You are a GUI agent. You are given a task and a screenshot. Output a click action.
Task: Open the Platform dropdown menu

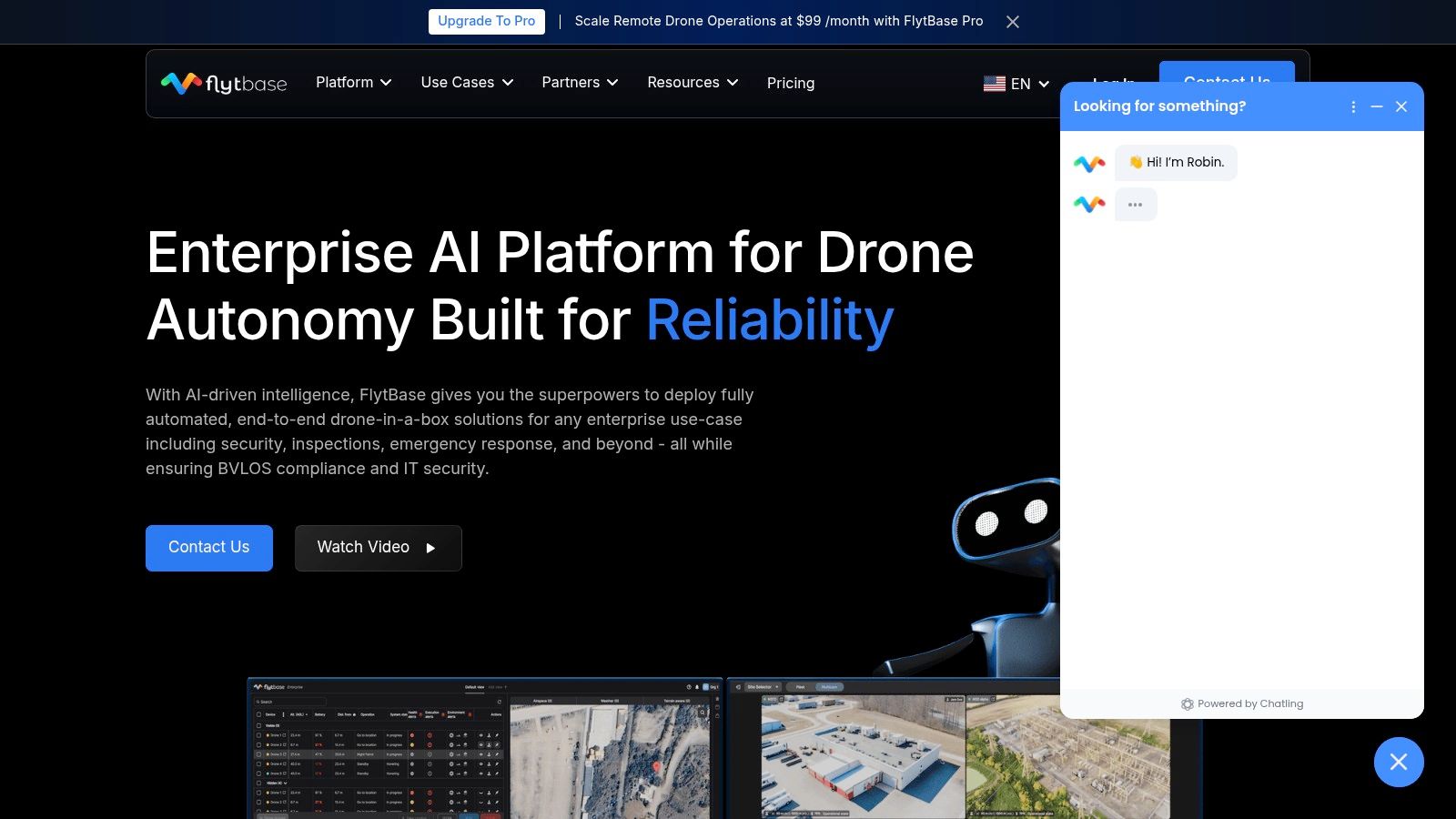[354, 83]
